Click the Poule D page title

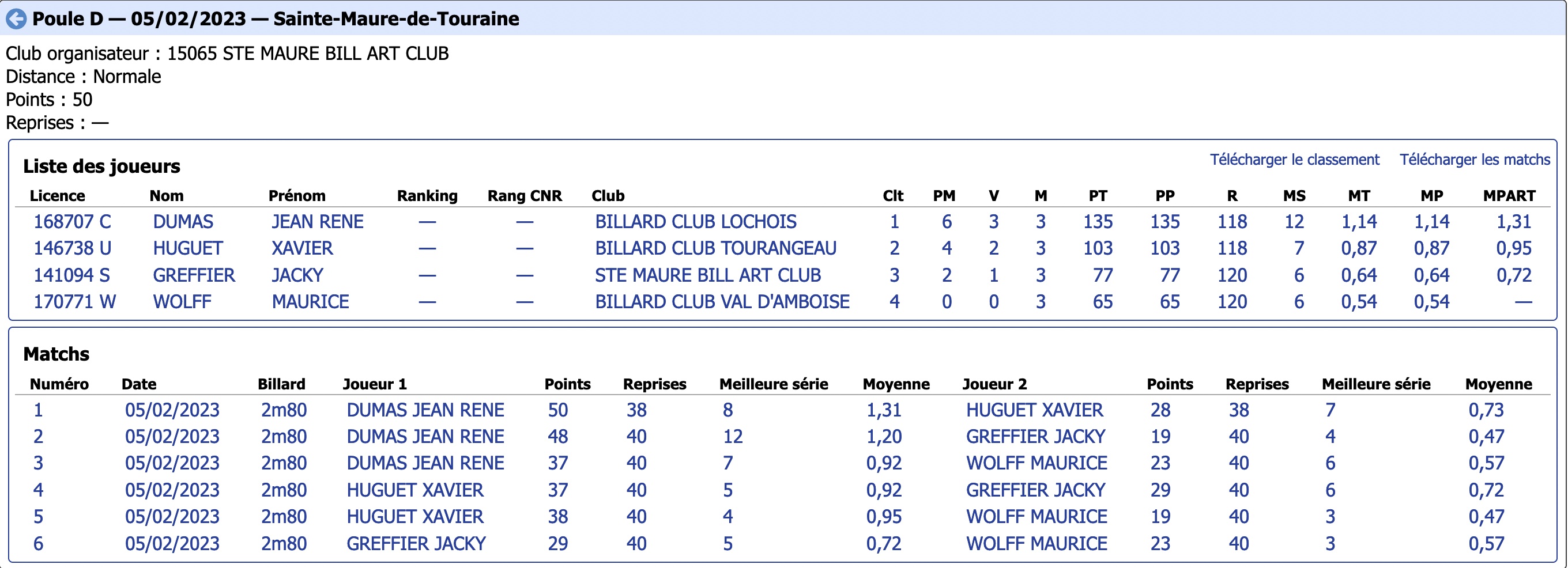pos(275,19)
